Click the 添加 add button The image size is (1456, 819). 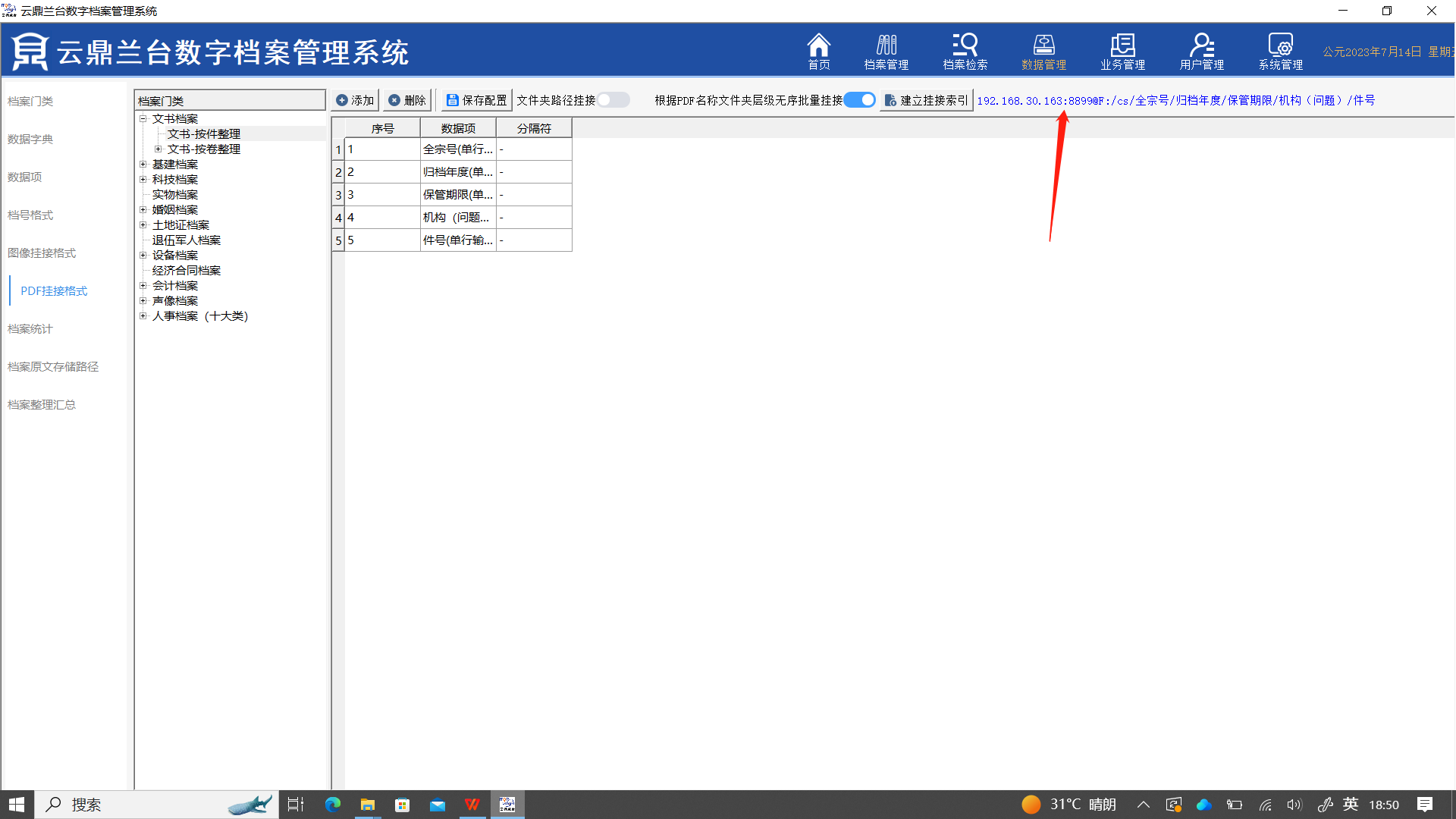tap(355, 100)
